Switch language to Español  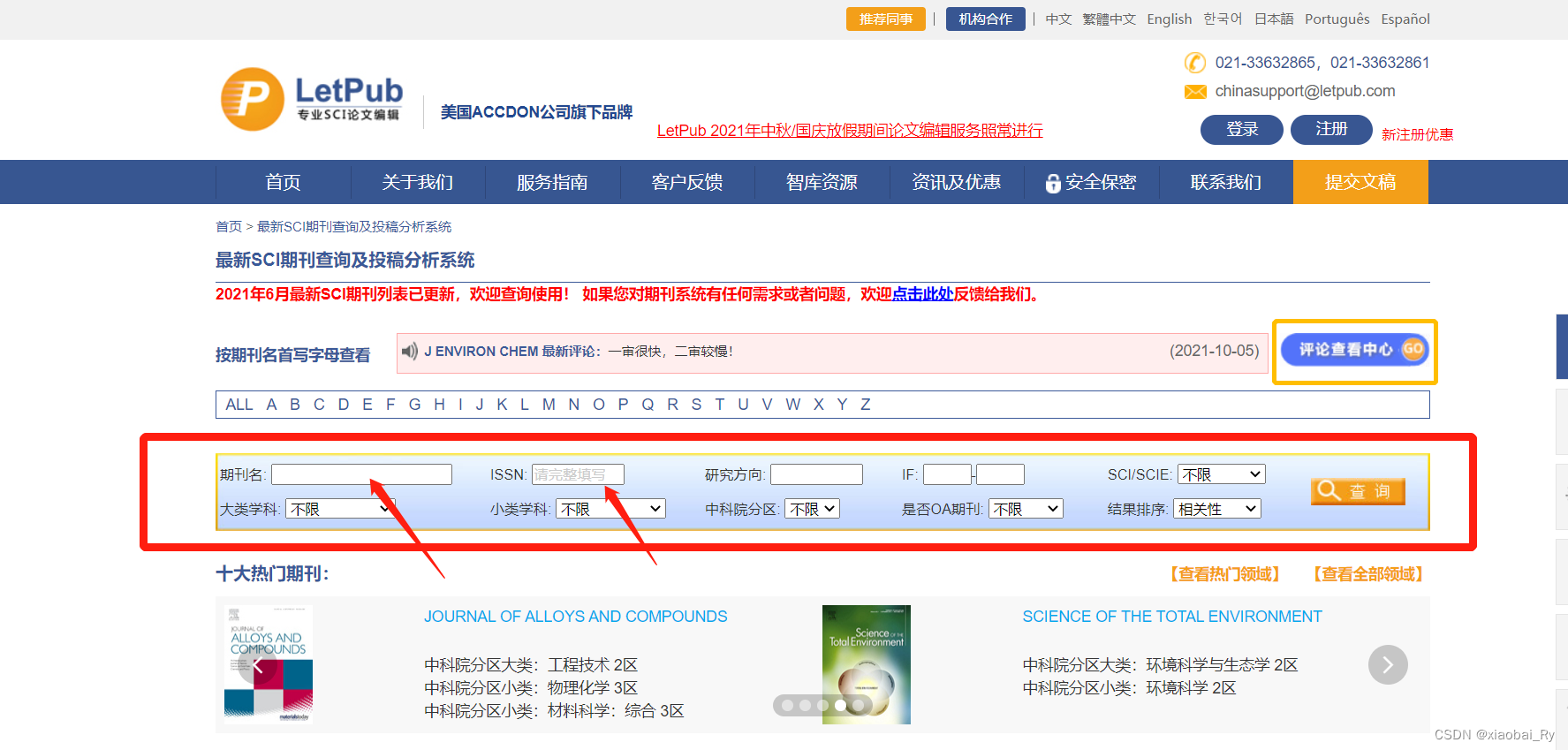pos(1405,19)
